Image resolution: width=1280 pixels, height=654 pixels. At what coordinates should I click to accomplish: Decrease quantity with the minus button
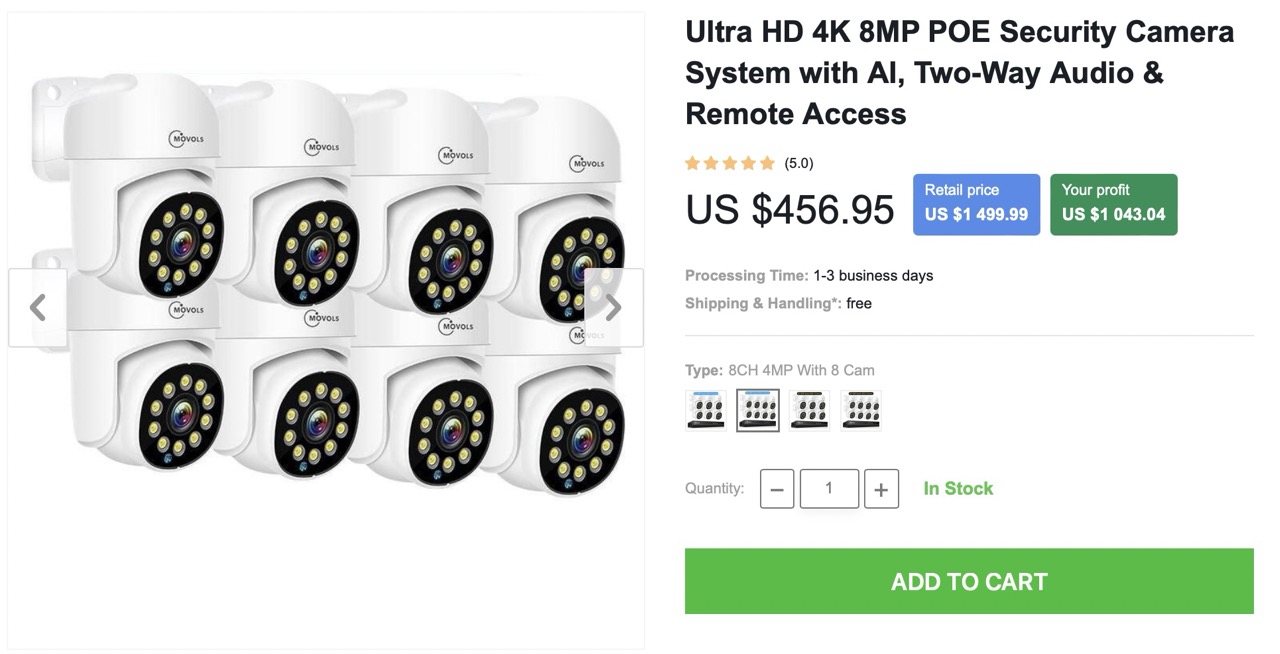click(777, 489)
